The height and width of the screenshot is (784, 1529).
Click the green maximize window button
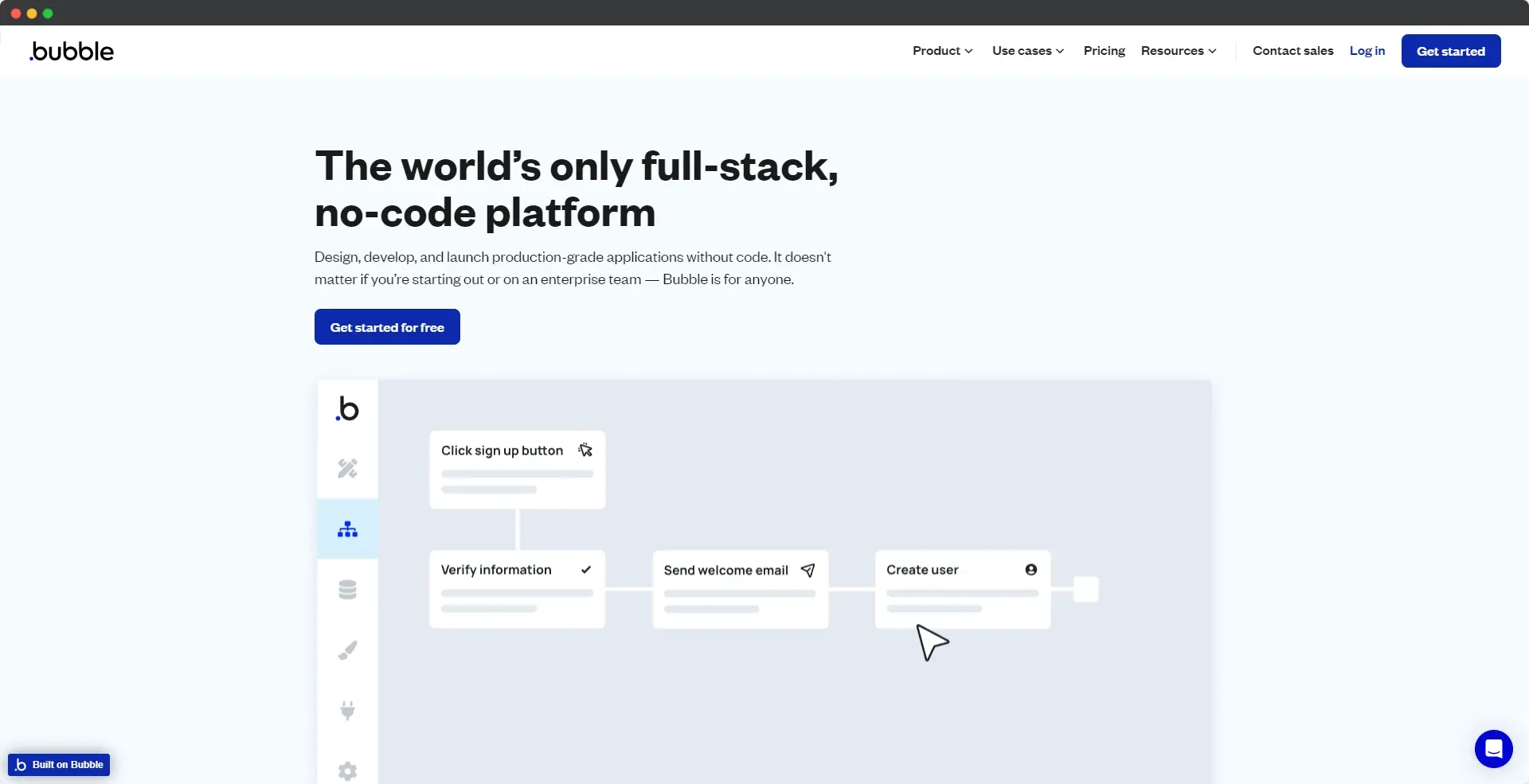click(x=48, y=14)
